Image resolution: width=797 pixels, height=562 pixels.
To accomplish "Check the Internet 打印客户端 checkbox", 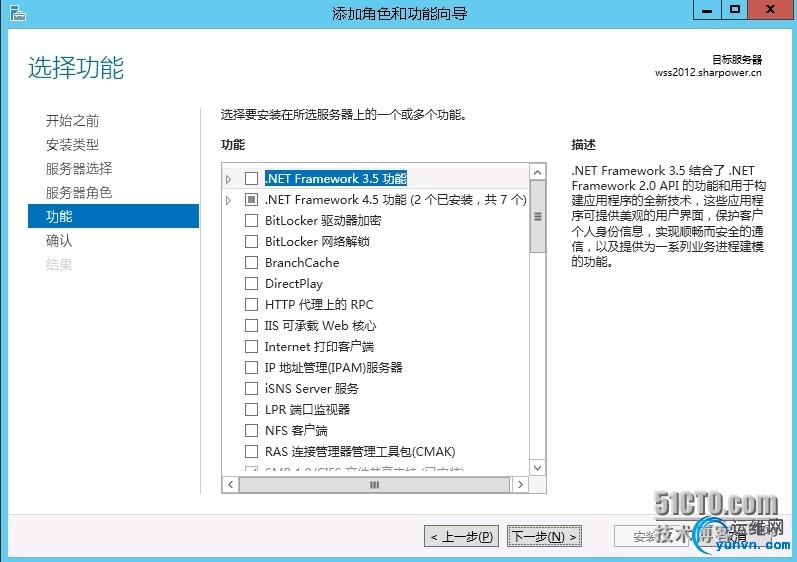I will click(x=251, y=347).
